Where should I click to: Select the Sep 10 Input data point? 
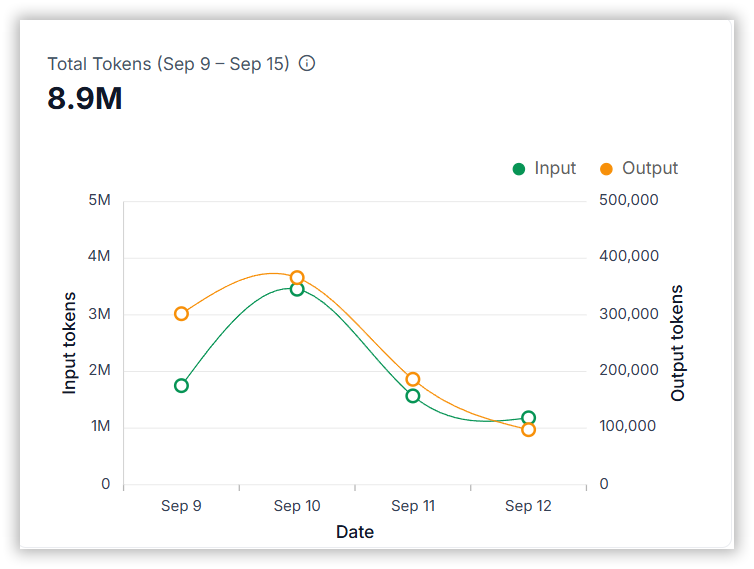pyautogui.click(x=297, y=289)
